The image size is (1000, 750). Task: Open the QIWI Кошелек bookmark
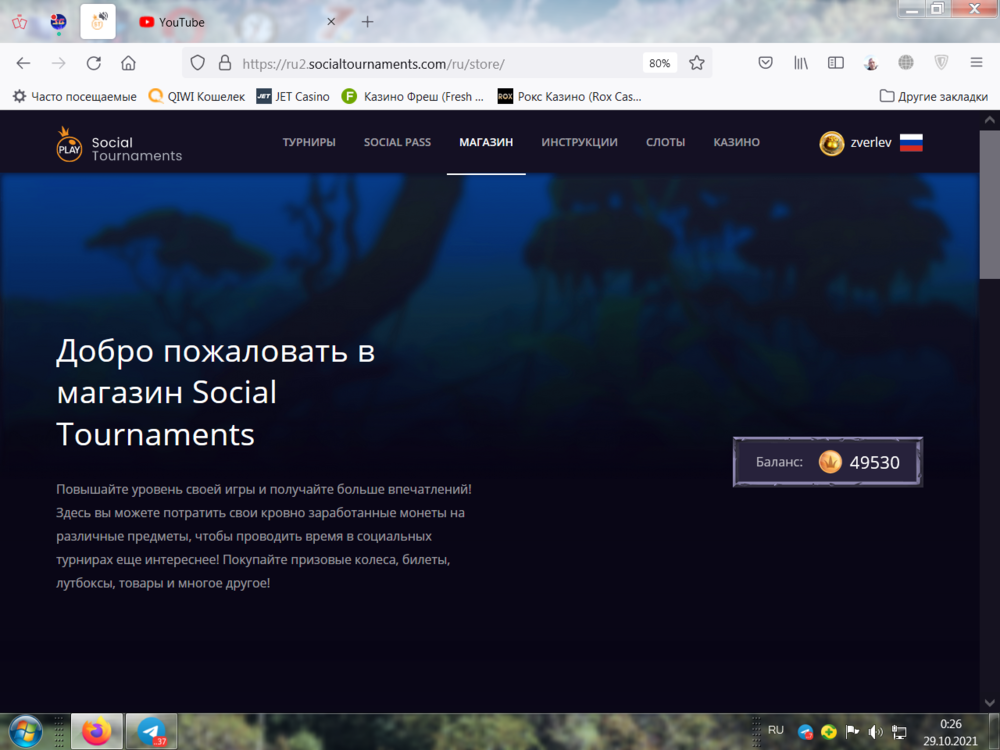tap(196, 96)
